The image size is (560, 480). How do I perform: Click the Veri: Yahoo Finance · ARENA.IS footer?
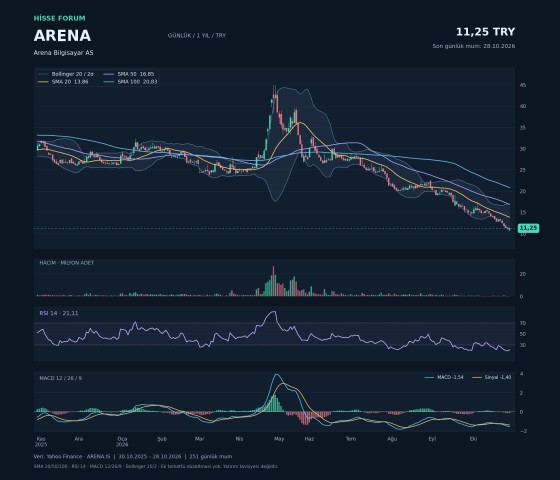[x=72, y=457]
